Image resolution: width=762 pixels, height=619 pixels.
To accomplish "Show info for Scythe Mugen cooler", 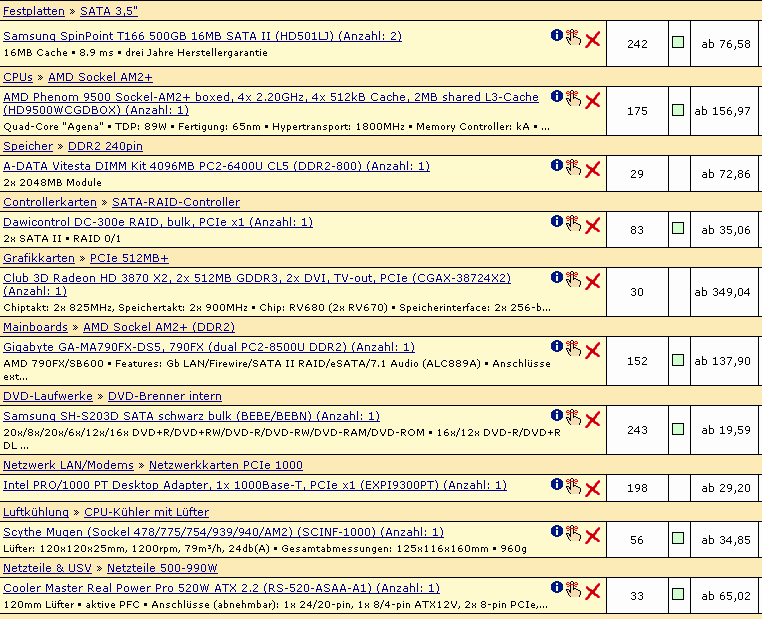I will (x=556, y=531).
